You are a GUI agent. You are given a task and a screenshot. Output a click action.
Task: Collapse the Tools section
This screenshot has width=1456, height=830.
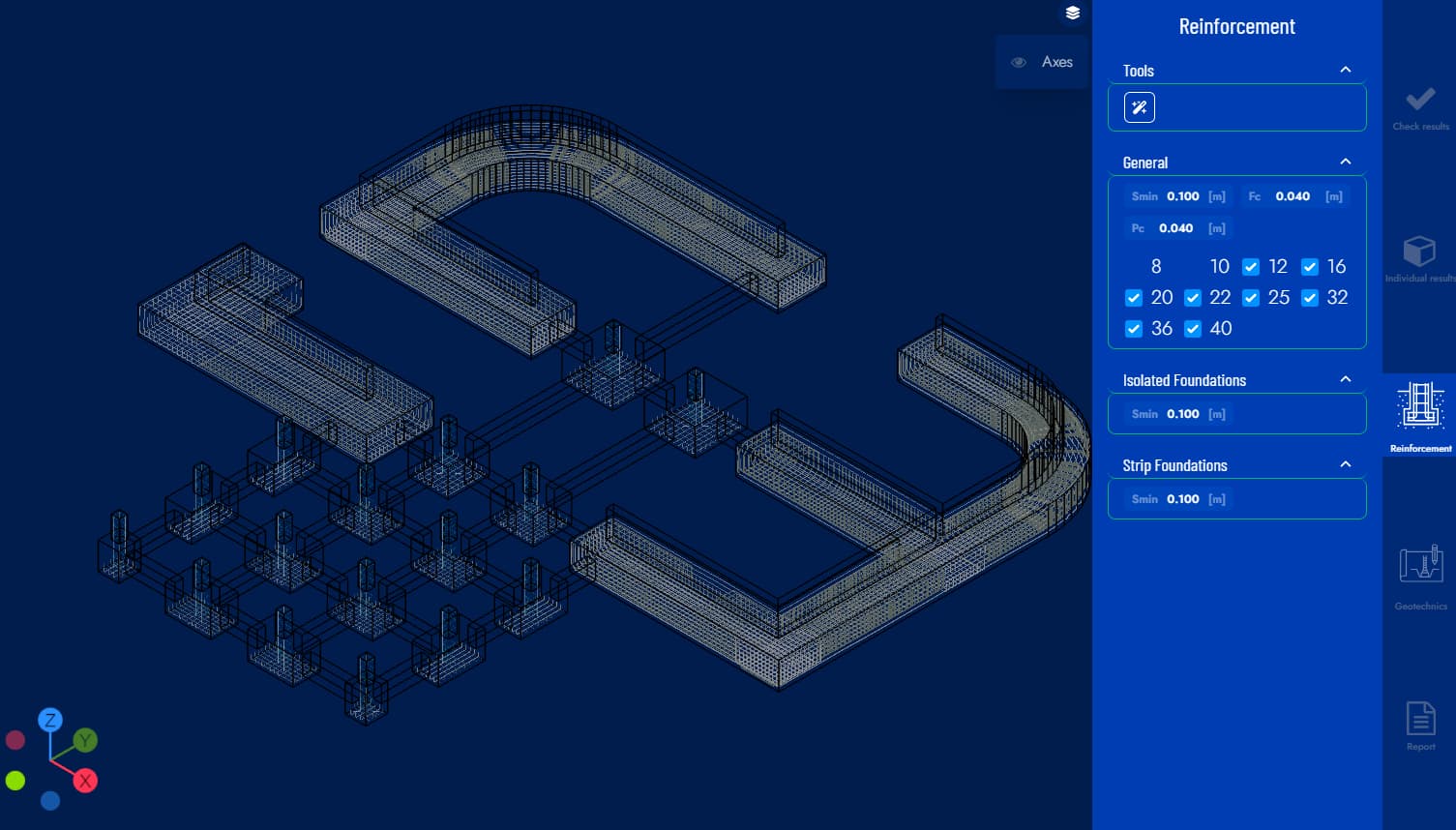click(1345, 70)
